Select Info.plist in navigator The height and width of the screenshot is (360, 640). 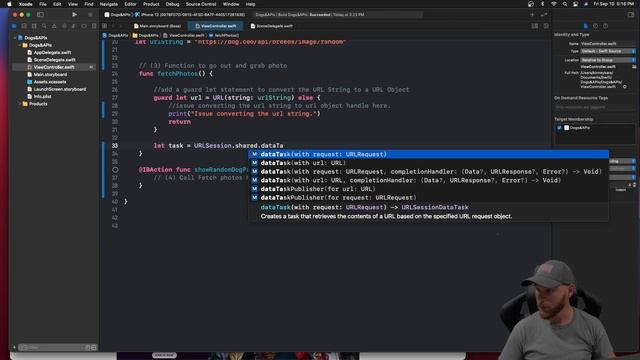pos(42,96)
